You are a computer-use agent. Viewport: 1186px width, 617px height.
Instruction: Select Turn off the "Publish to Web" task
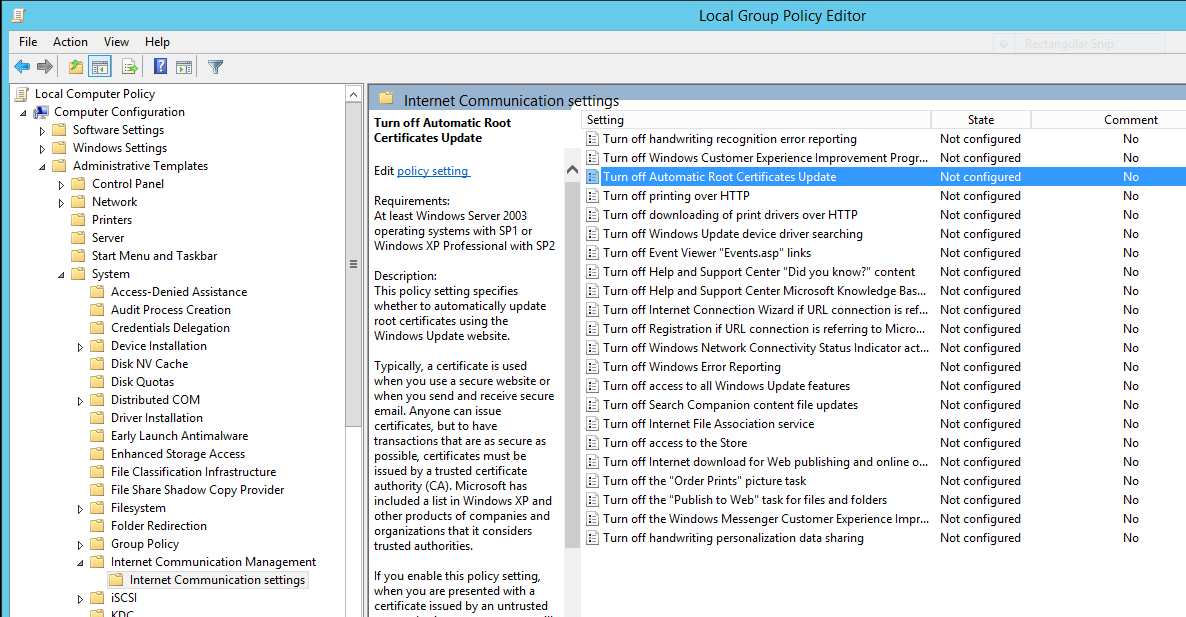(x=745, y=500)
